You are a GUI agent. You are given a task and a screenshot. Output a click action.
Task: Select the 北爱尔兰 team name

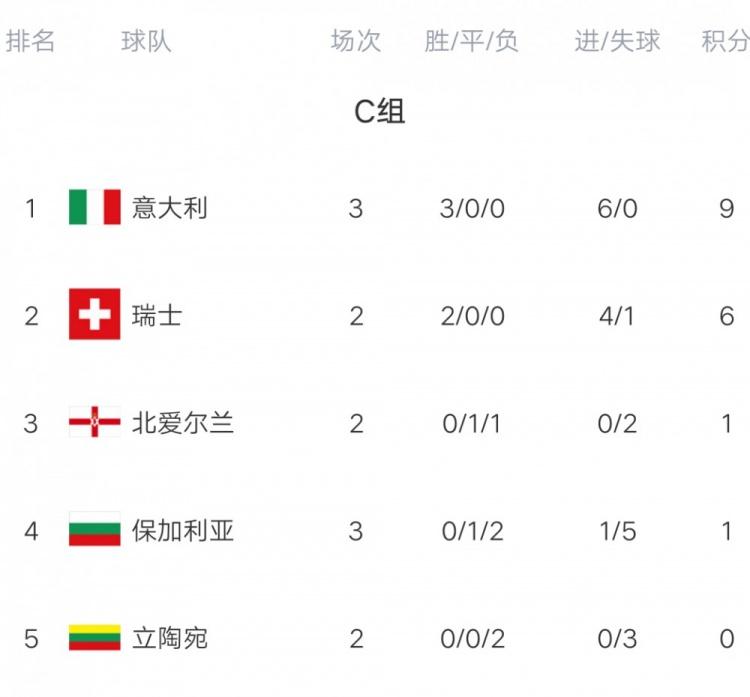pyautogui.click(x=183, y=423)
